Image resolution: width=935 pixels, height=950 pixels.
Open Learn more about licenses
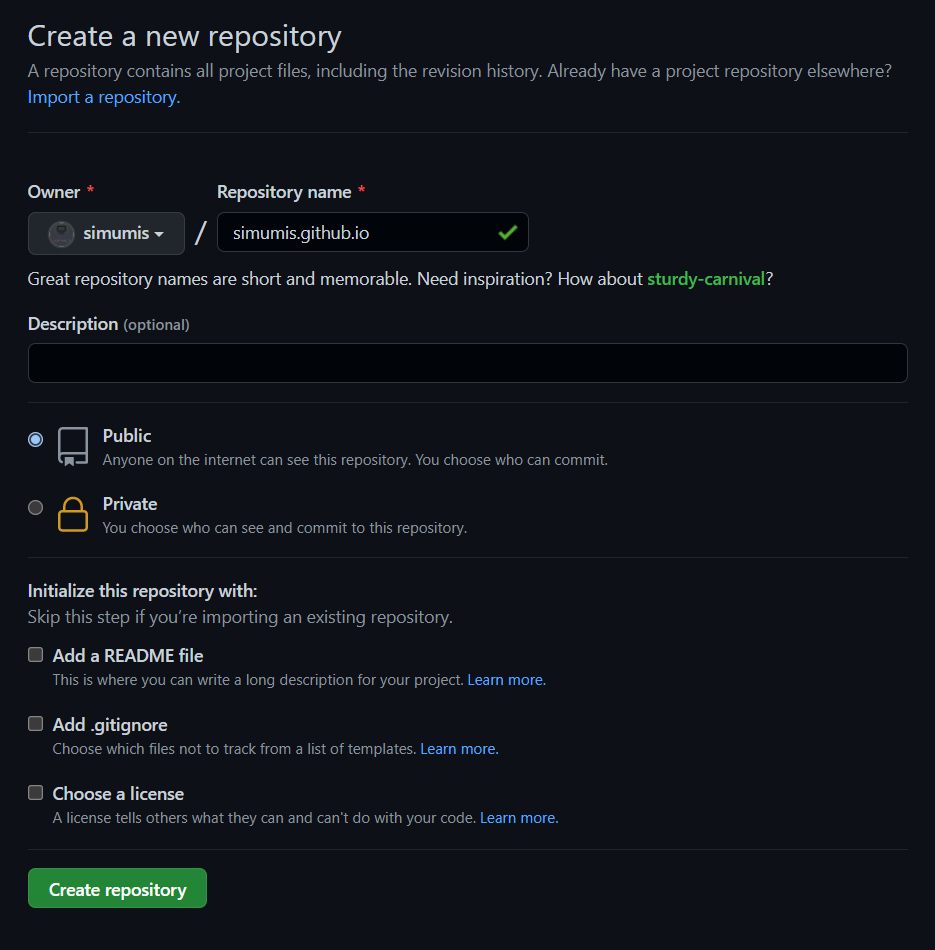(x=518, y=817)
